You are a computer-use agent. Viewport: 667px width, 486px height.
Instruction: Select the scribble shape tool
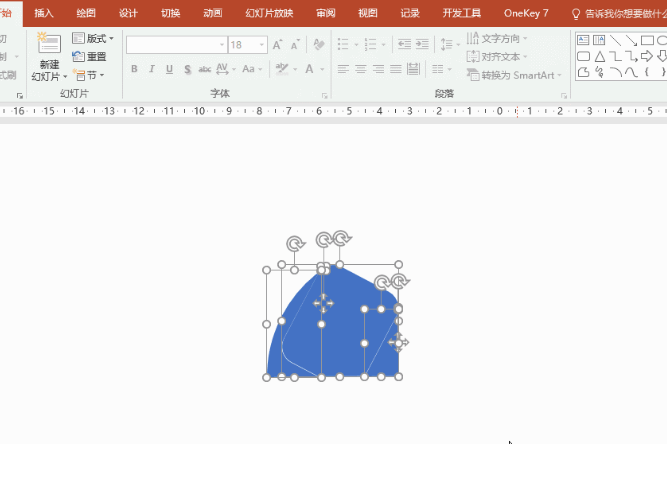pyautogui.click(x=599, y=72)
